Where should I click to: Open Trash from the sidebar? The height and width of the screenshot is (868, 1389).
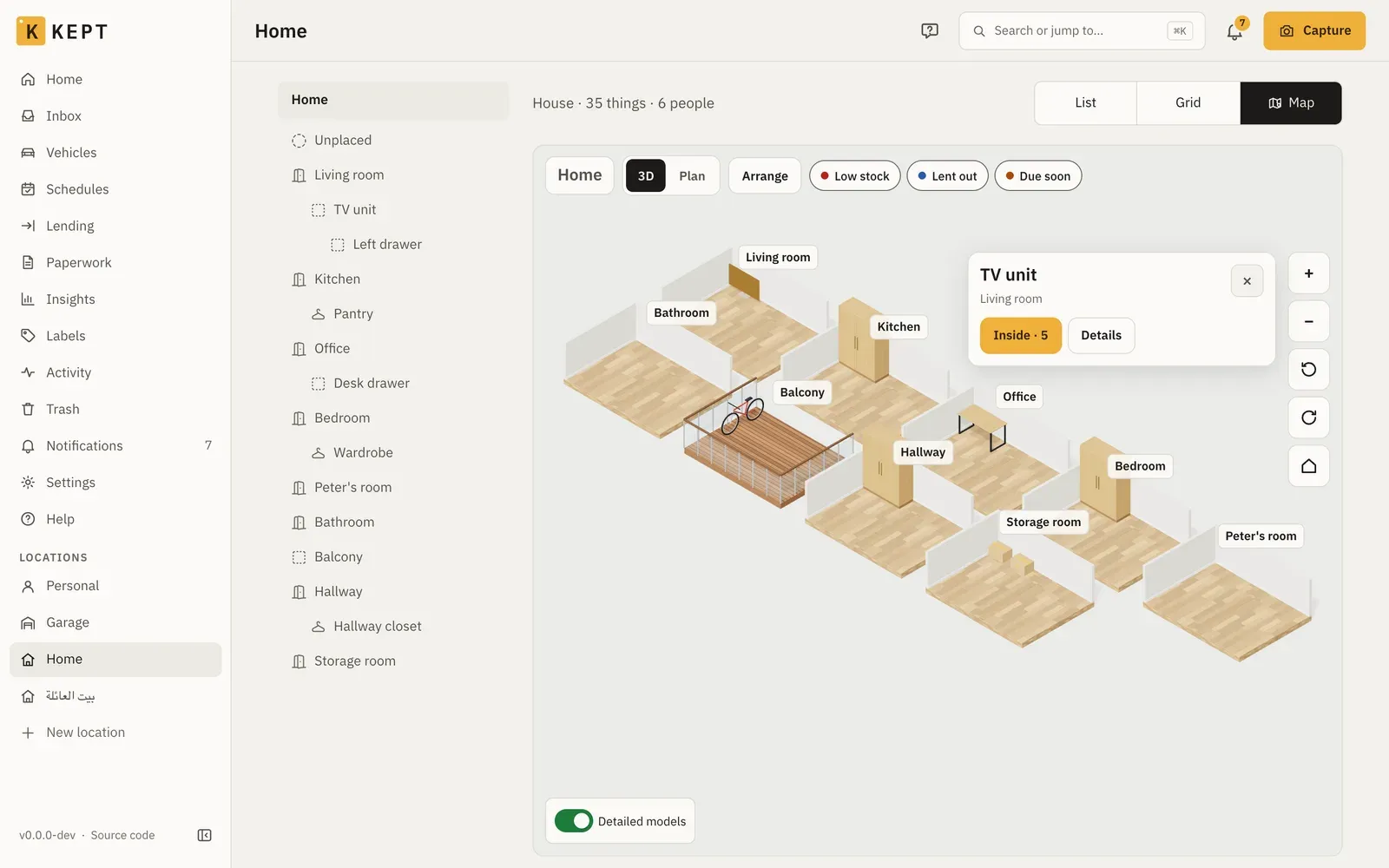click(x=115, y=409)
